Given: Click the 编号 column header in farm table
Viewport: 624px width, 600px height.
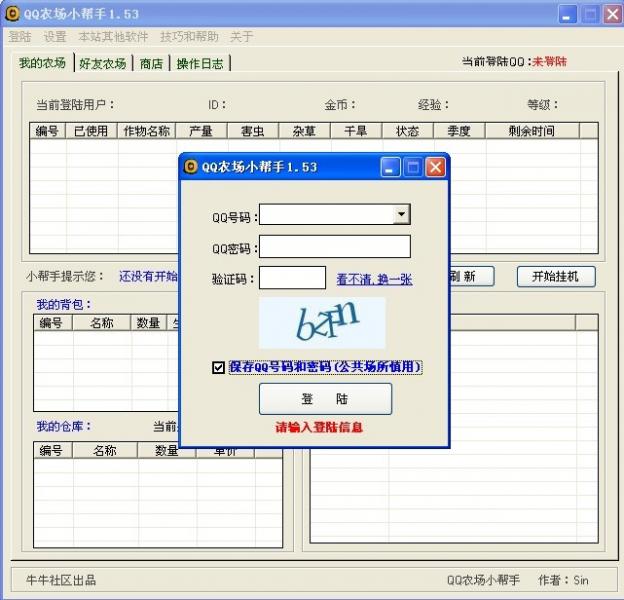Looking at the screenshot, I should point(47,131).
